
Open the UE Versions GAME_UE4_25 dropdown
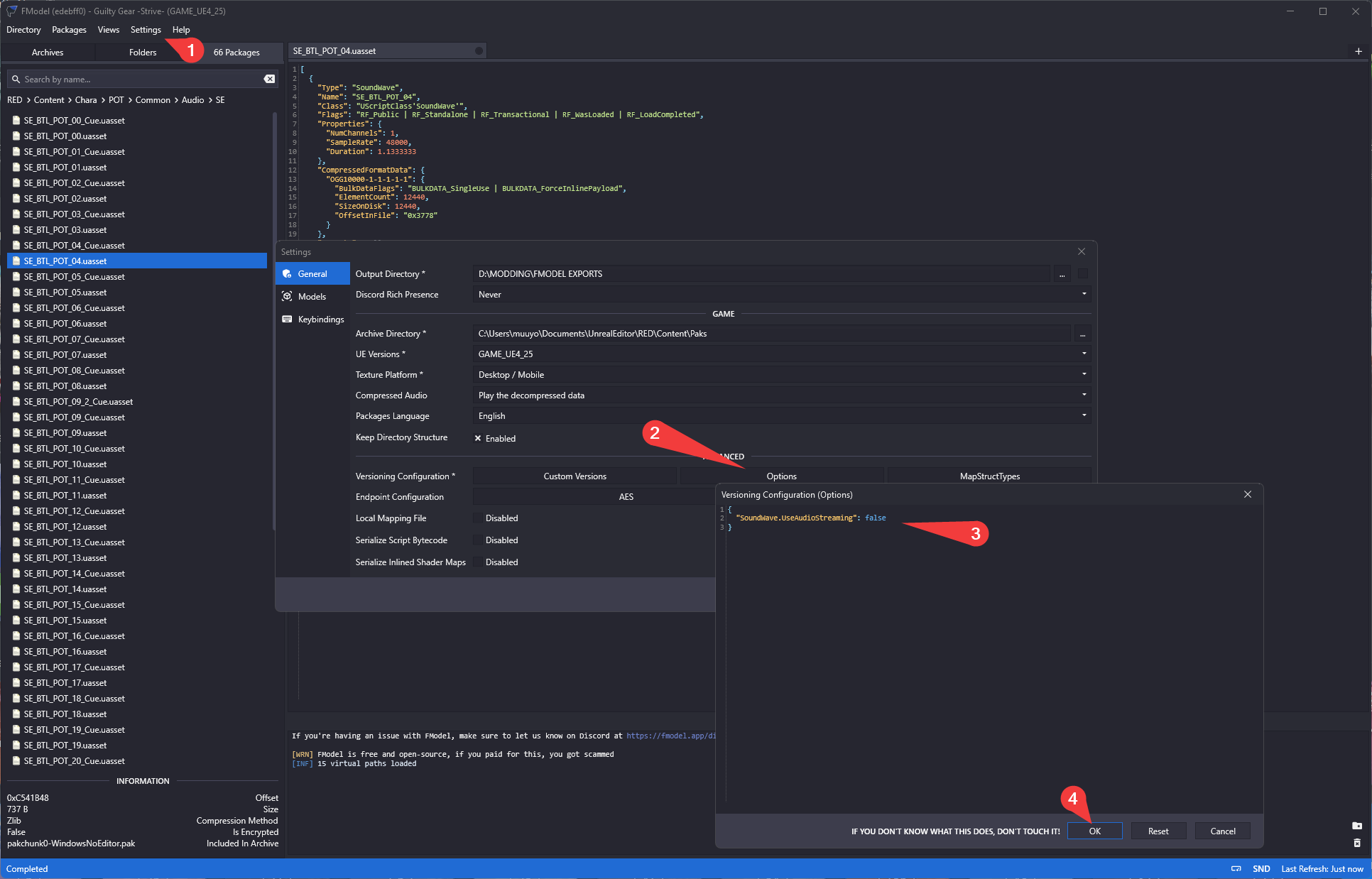pyautogui.click(x=782, y=354)
